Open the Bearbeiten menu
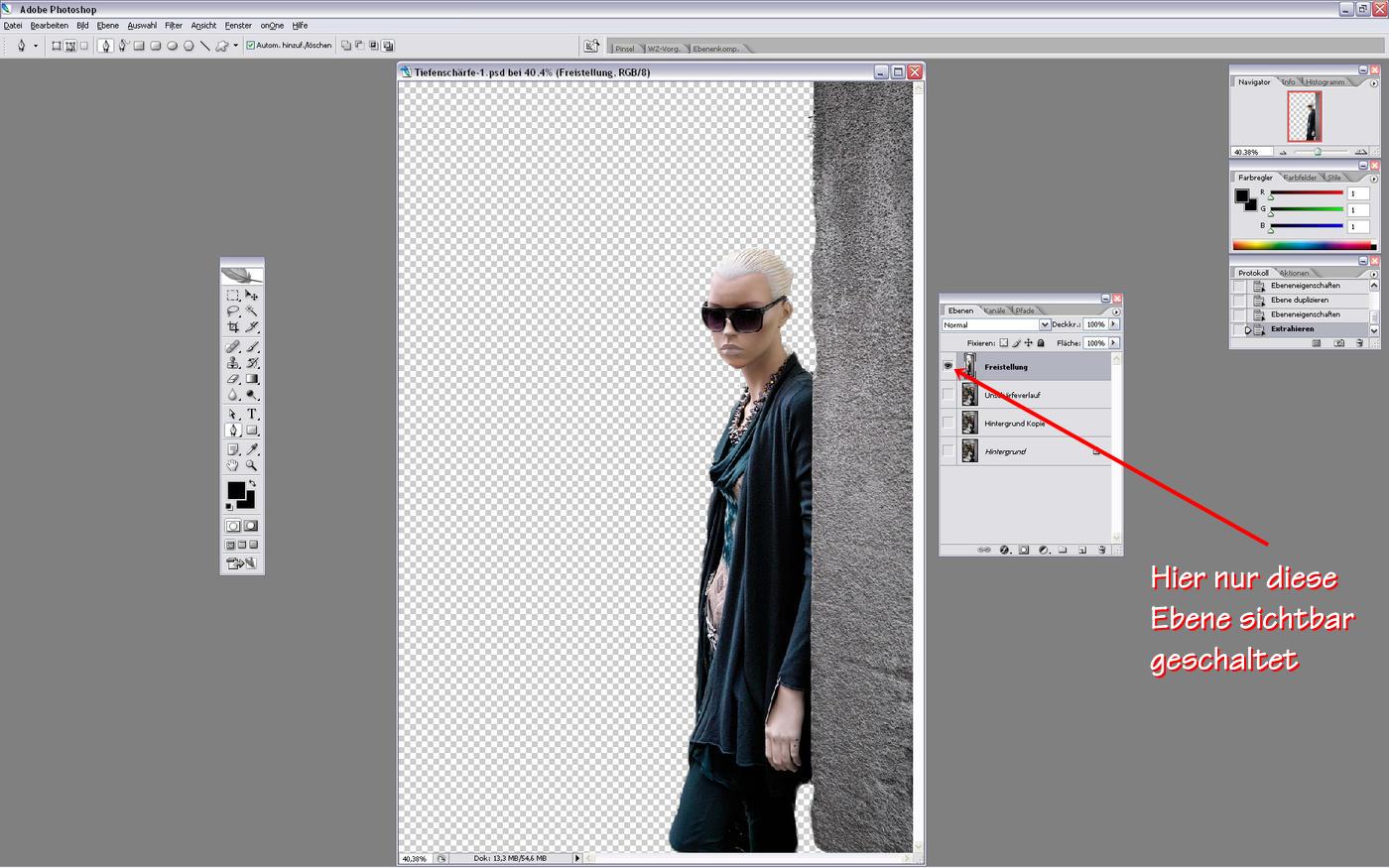1389x868 pixels. (50, 25)
